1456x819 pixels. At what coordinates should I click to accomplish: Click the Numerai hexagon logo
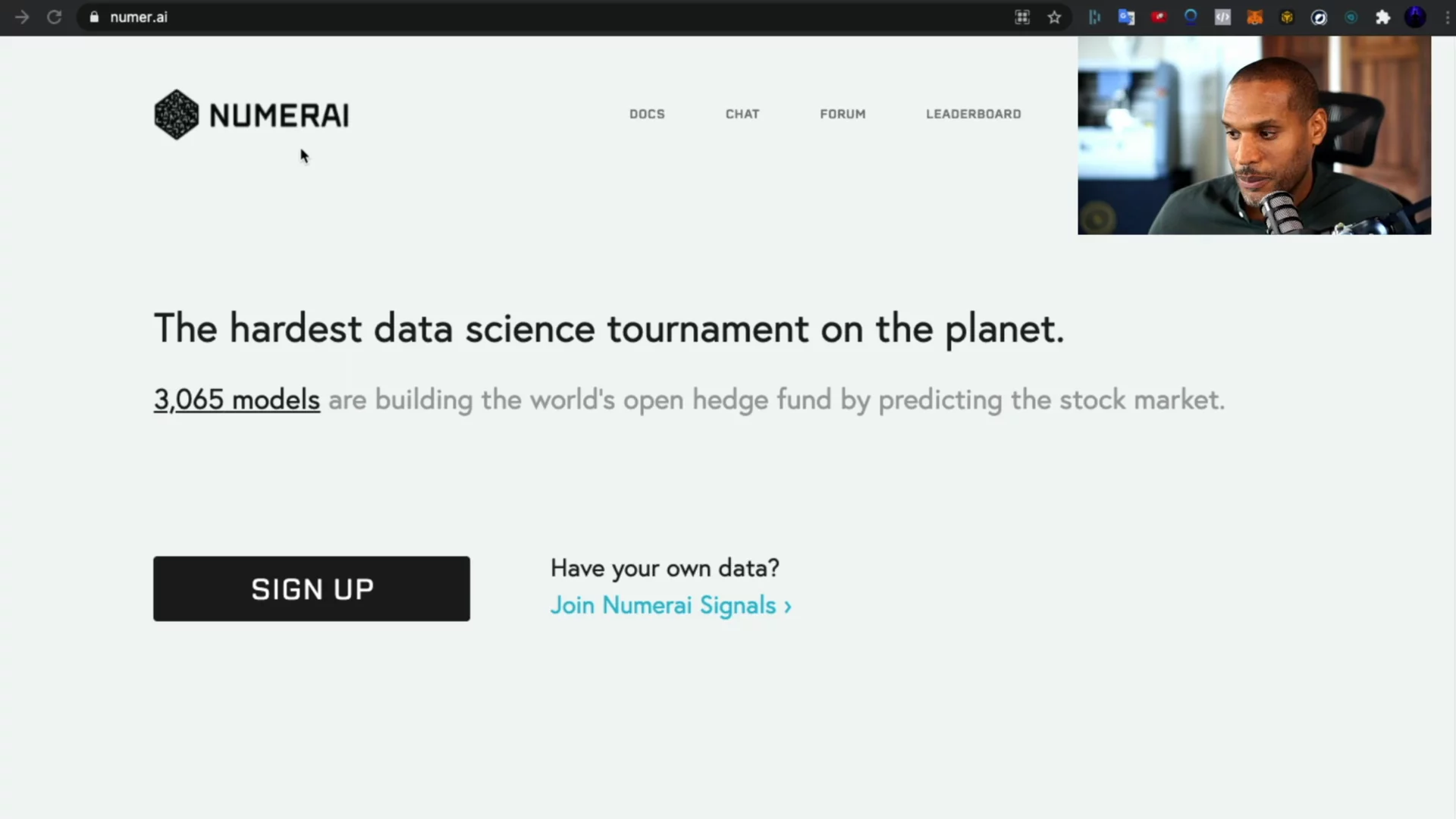[177, 115]
